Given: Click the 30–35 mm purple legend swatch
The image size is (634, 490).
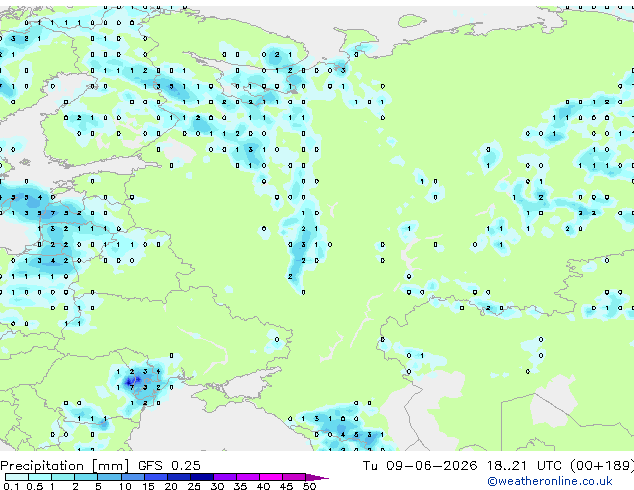Looking at the screenshot, I should pos(224,477).
